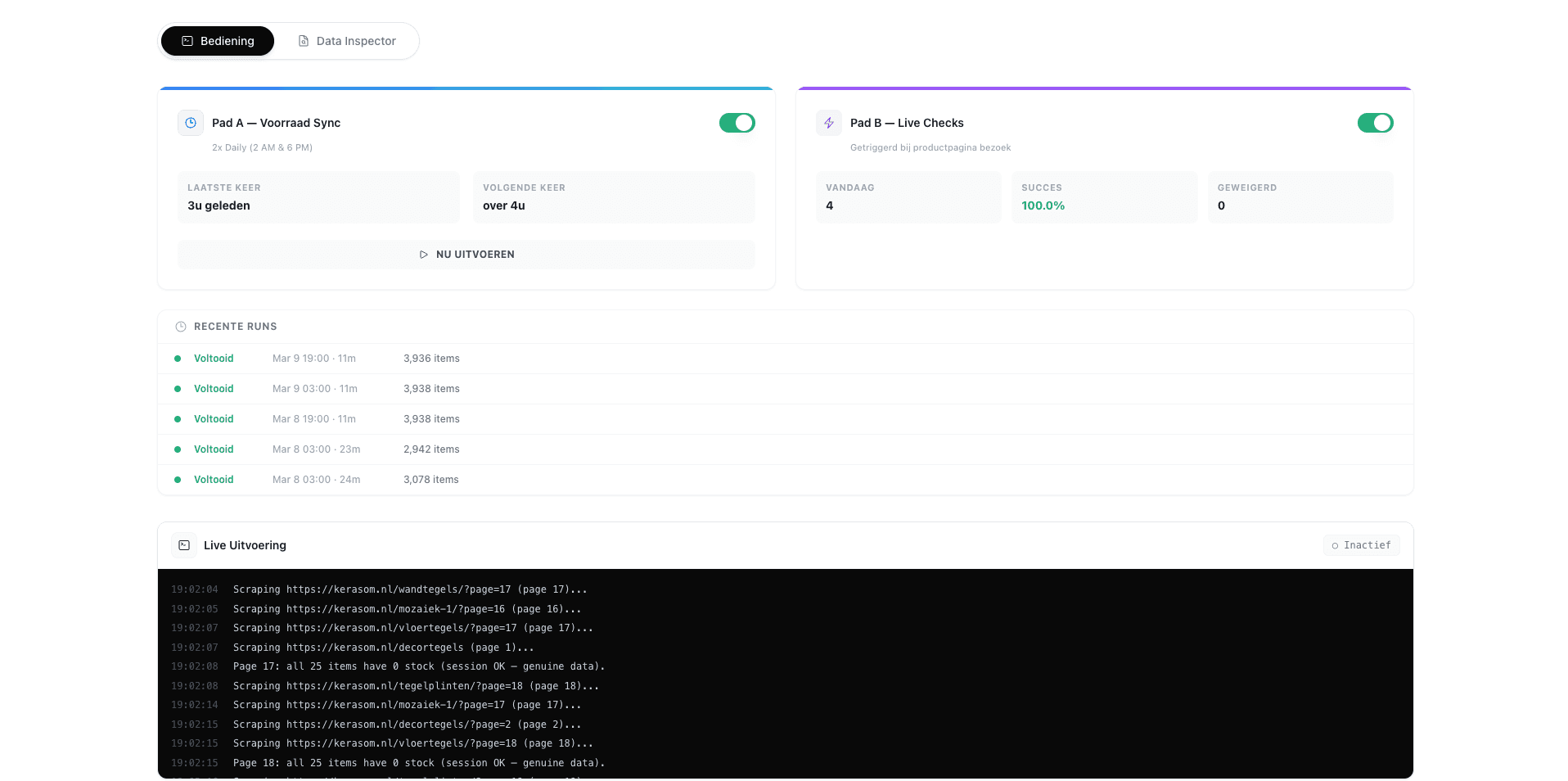1568x781 pixels.
Task: Disable the Pad A — Voorraad Sync toggle
Action: pos(737,123)
